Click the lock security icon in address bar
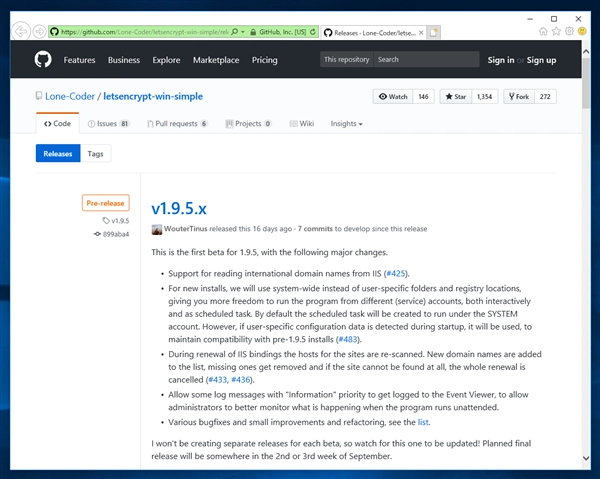The image size is (600, 479). pyautogui.click(x=253, y=32)
